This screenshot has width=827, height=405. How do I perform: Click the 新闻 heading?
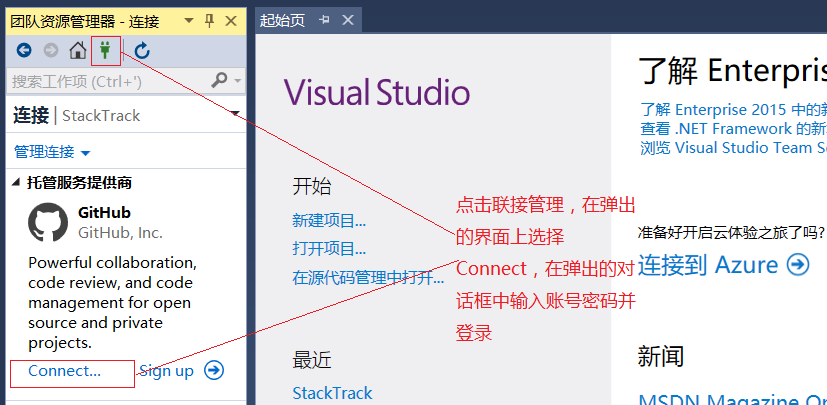click(x=660, y=356)
